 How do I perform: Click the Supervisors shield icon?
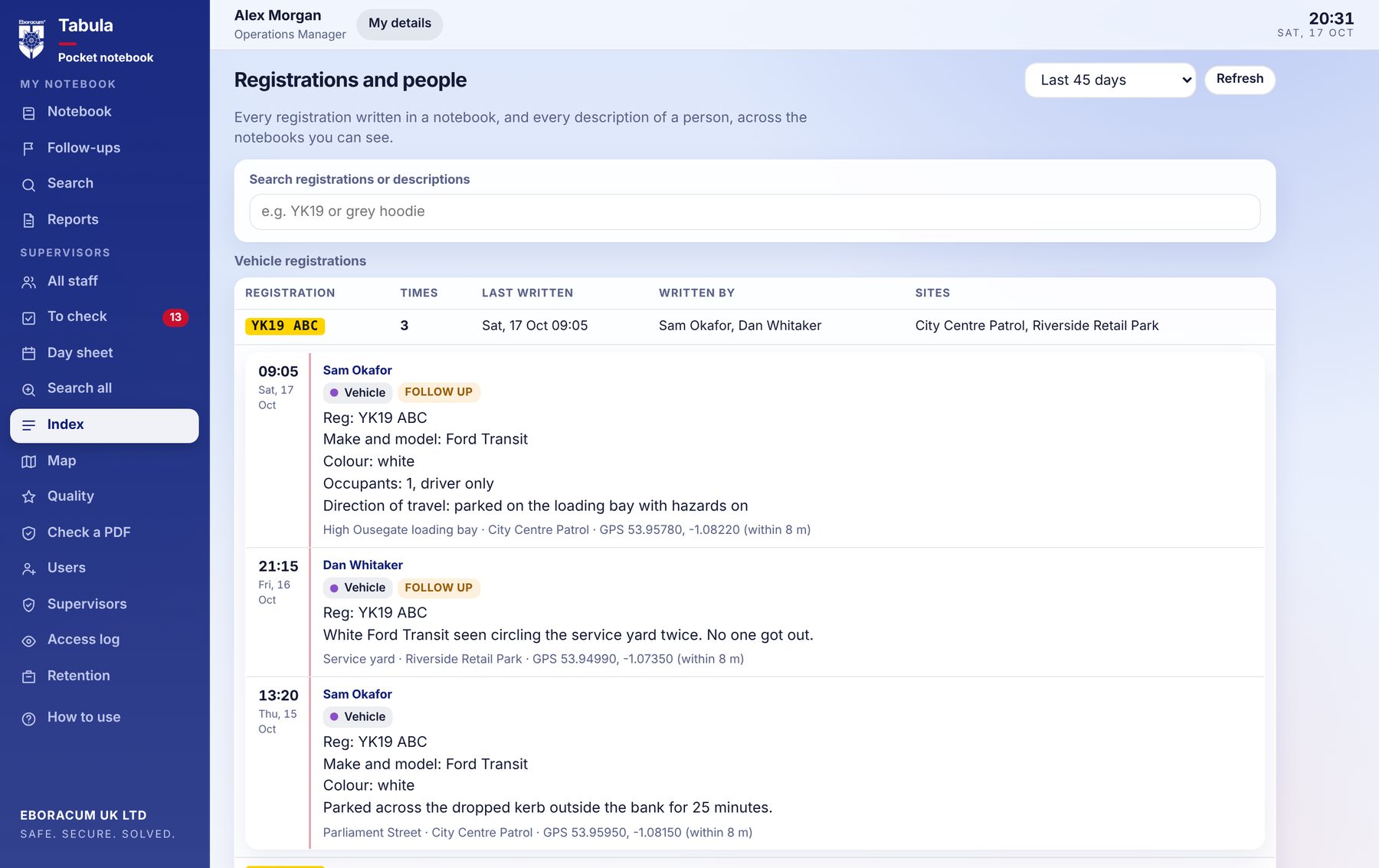[29, 605]
